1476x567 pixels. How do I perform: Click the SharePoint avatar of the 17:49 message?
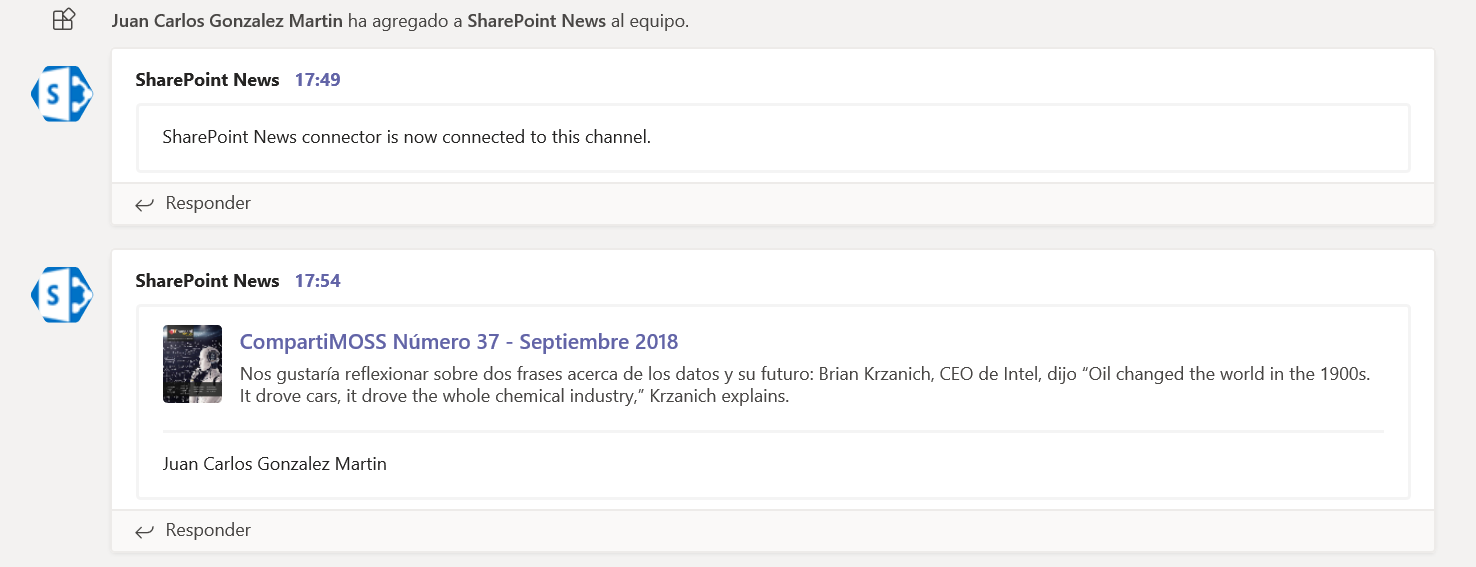click(x=62, y=94)
